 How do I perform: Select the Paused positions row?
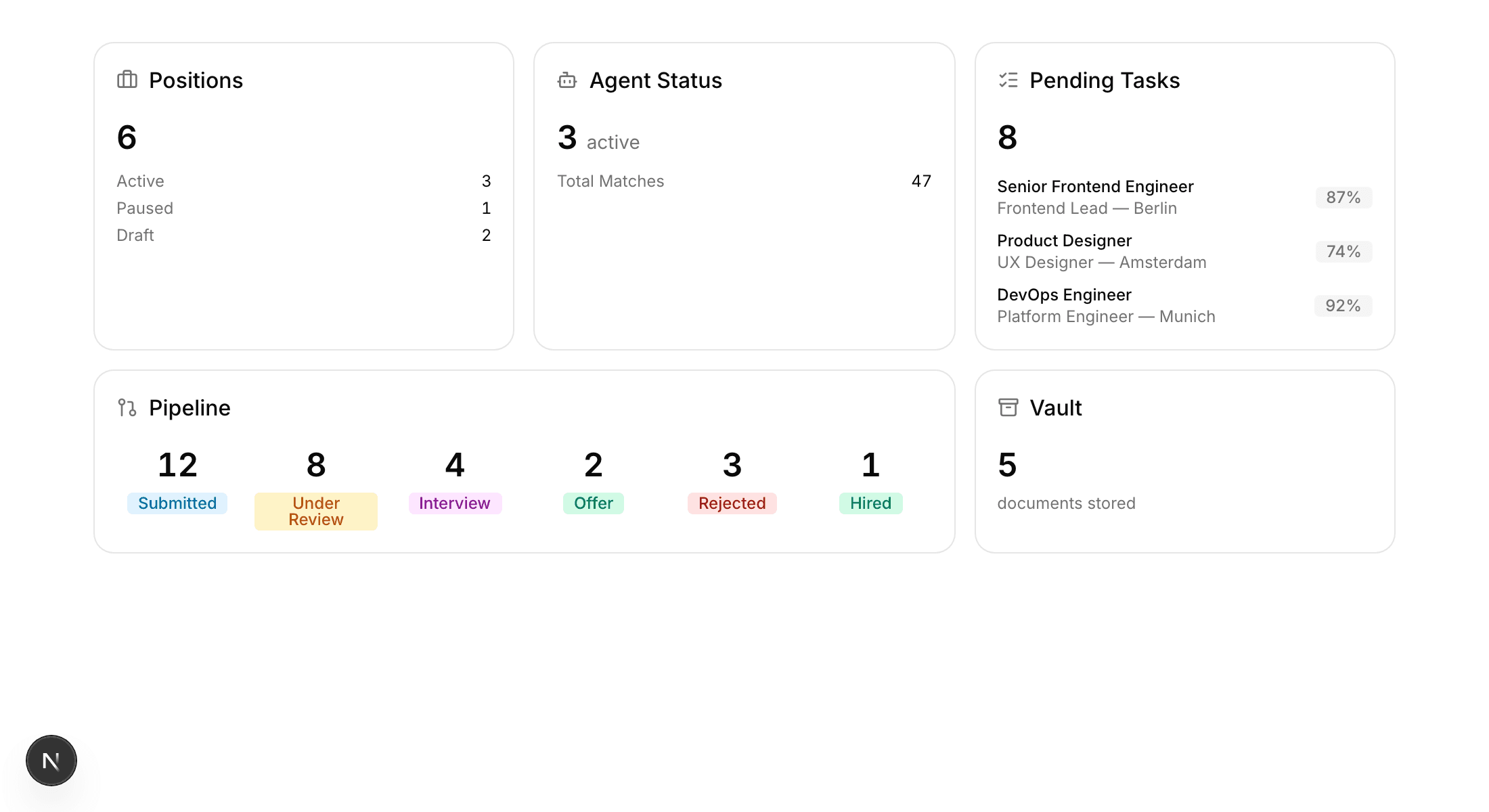303,208
